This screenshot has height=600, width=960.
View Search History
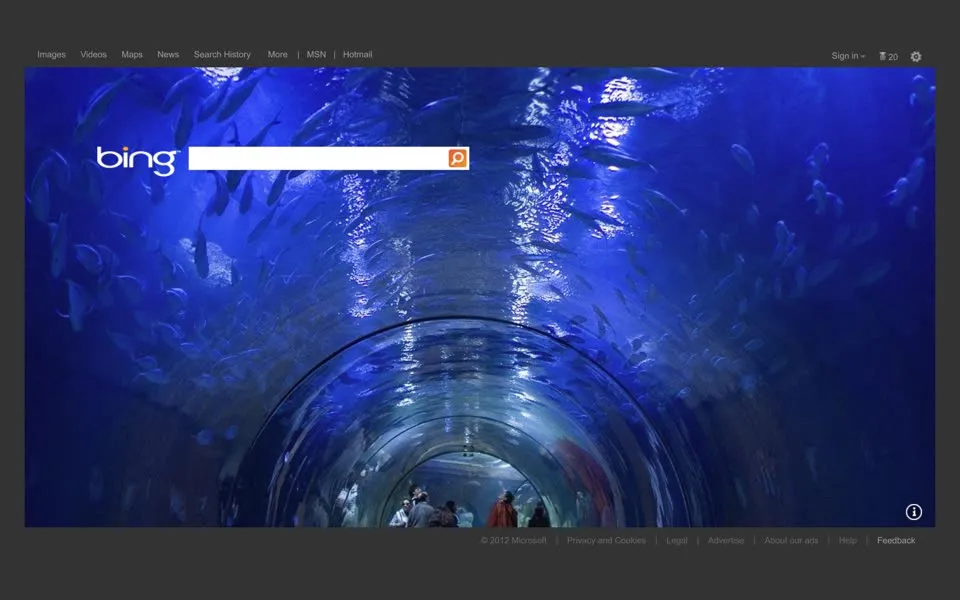click(x=222, y=54)
